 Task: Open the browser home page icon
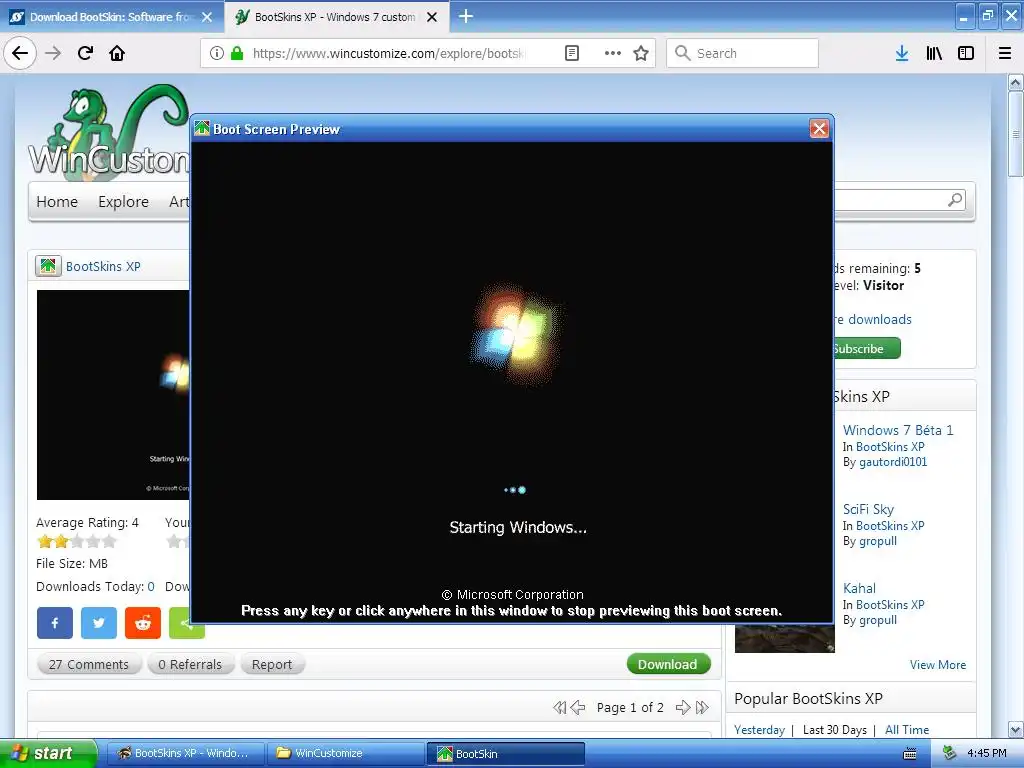117,53
